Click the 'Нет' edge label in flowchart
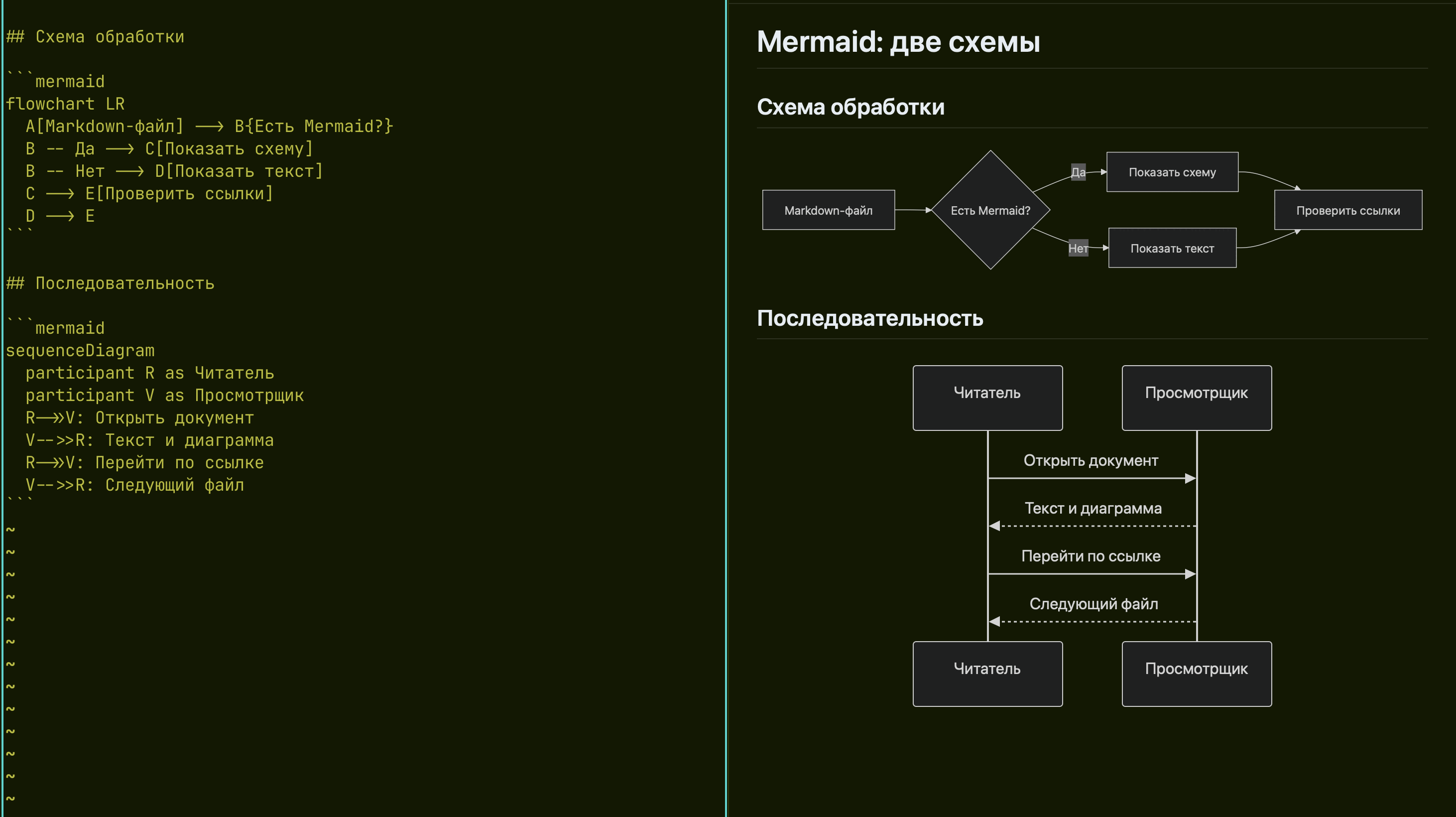Image resolution: width=1456 pixels, height=817 pixels. 1078,248
